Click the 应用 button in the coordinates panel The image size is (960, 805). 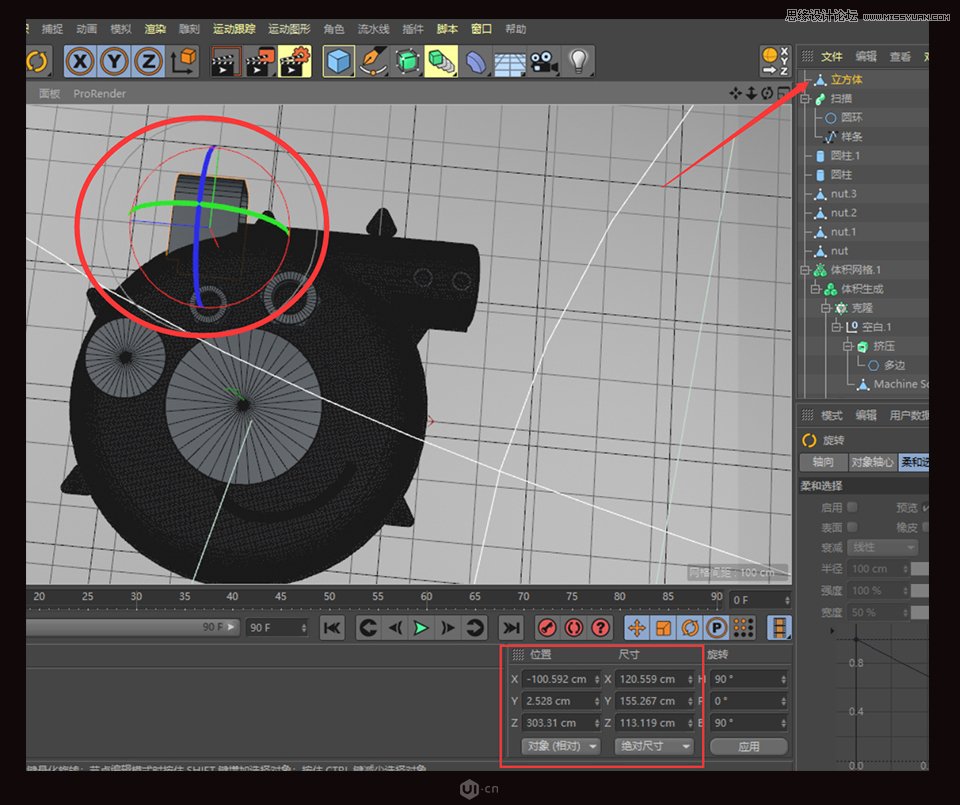747,745
